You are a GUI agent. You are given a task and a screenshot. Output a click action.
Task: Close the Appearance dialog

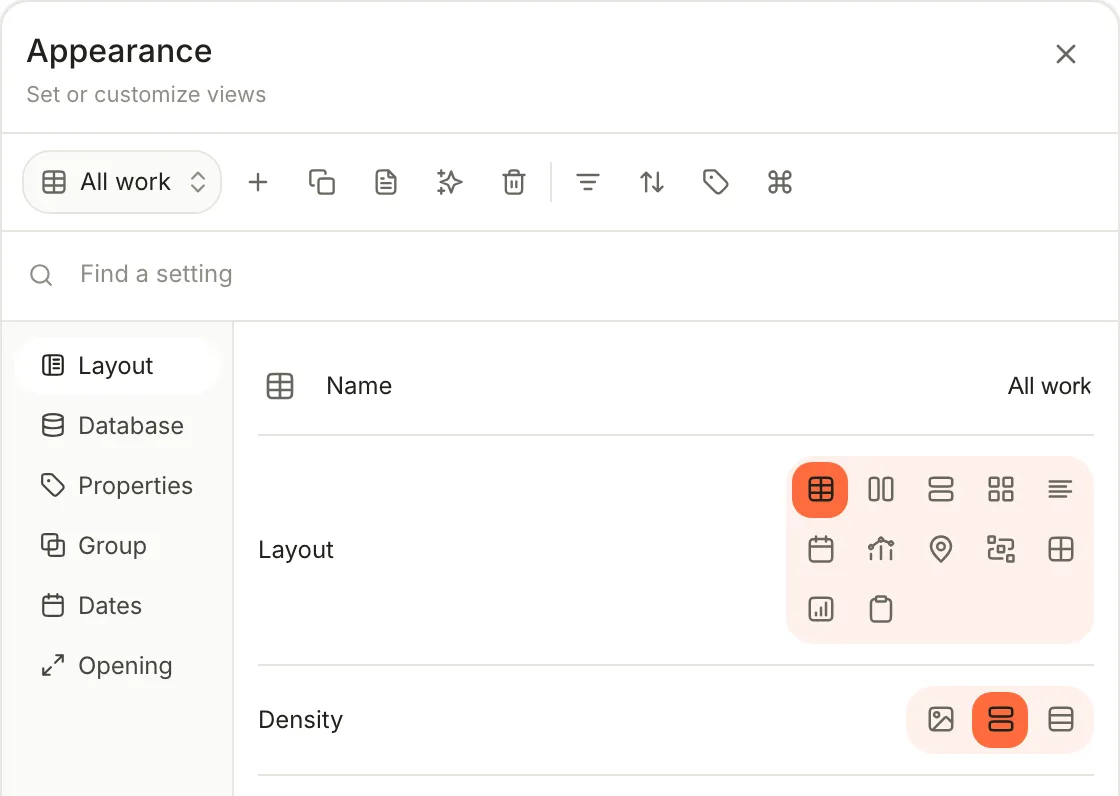point(1066,54)
